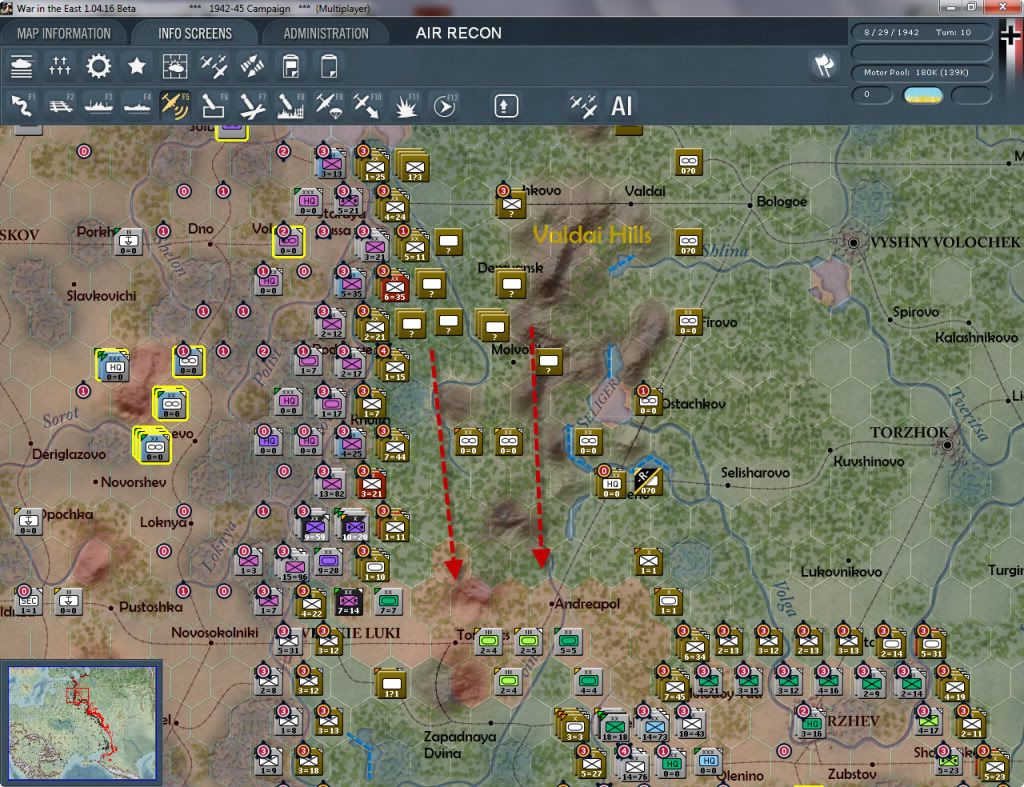Select the 15=96 unit counter
This screenshot has height=787, width=1024.
[294, 566]
